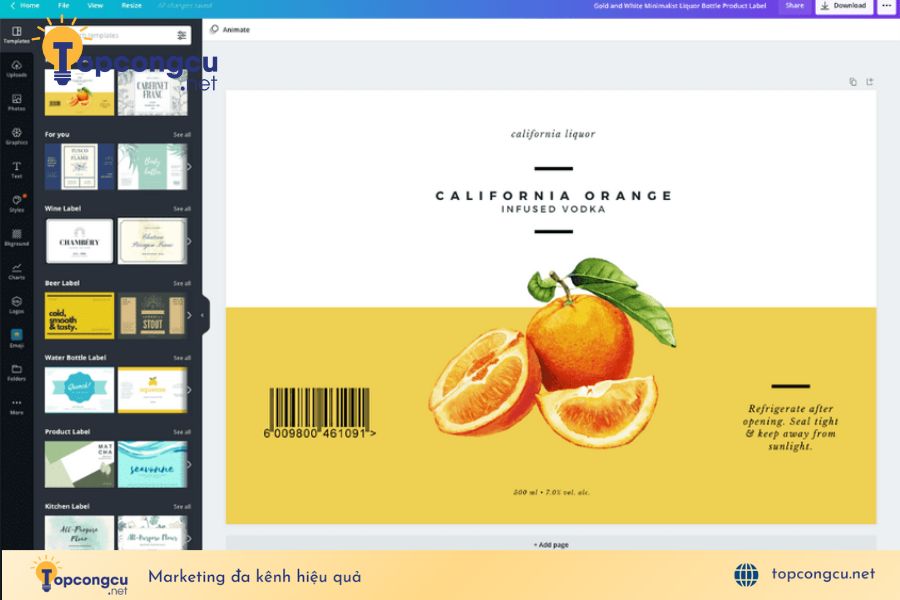Open the three-dot more menu in header
Image resolution: width=900 pixels, height=600 pixels.
[x=887, y=6]
